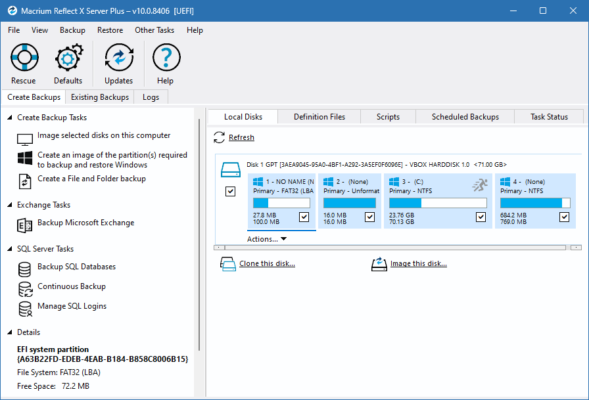Click the Refresh link
This screenshot has height=400, width=589.
click(241, 137)
